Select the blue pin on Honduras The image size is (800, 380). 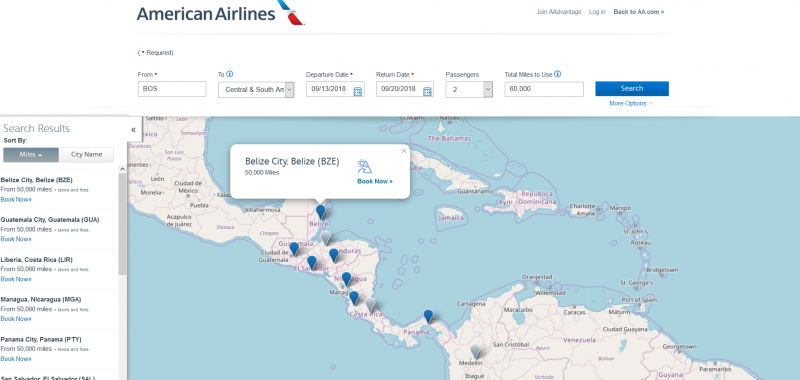pyautogui.click(x=334, y=256)
